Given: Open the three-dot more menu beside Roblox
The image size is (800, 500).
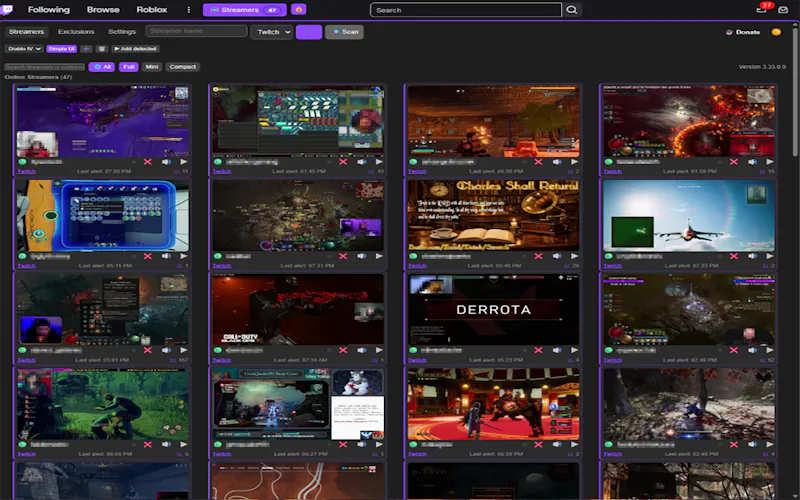Looking at the screenshot, I should [189, 10].
